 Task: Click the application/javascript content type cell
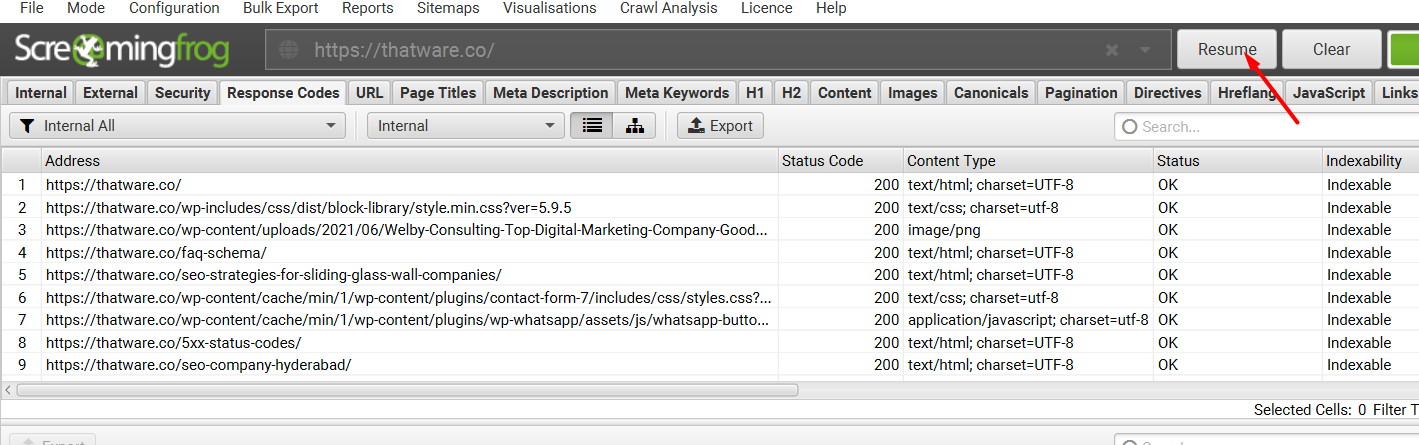click(x=1028, y=320)
